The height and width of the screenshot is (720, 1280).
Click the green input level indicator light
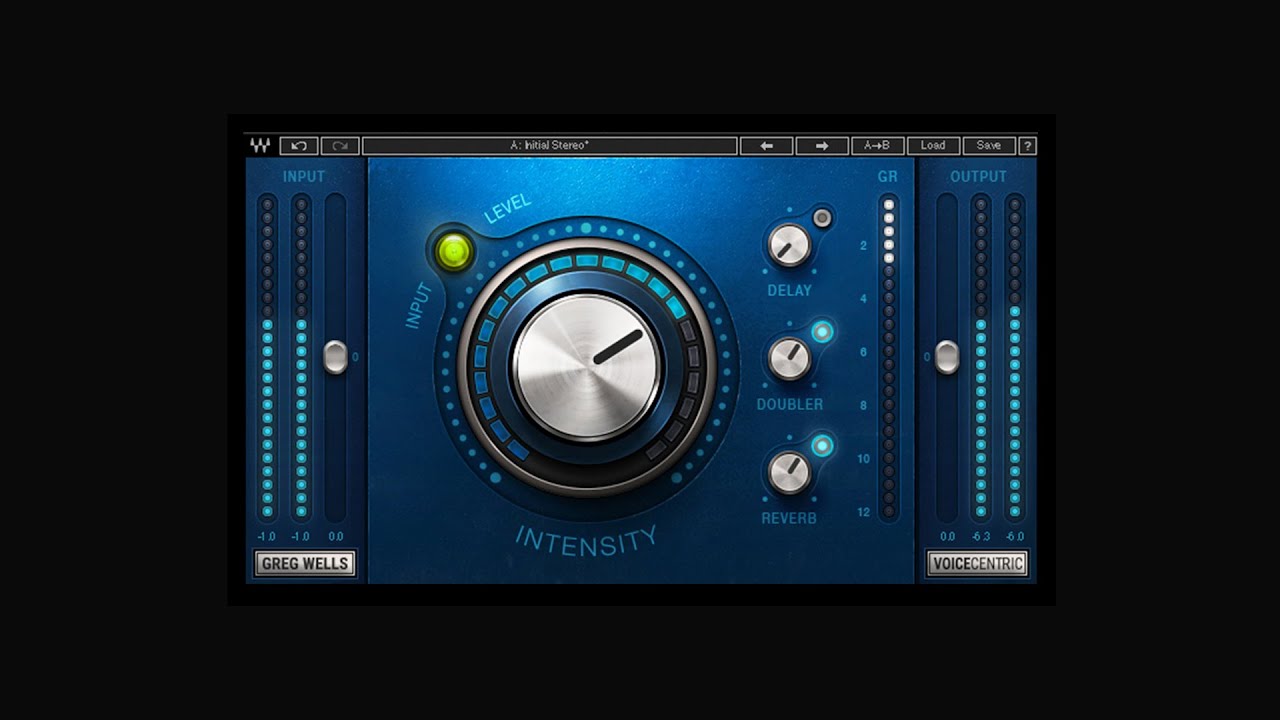pos(452,251)
